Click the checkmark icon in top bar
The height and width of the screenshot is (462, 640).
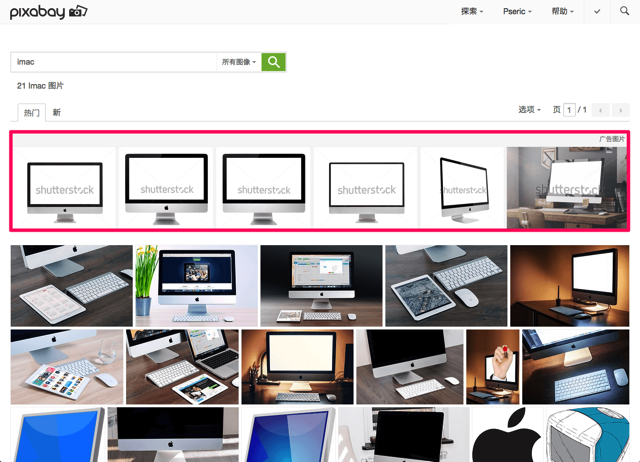[x=597, y=11]
